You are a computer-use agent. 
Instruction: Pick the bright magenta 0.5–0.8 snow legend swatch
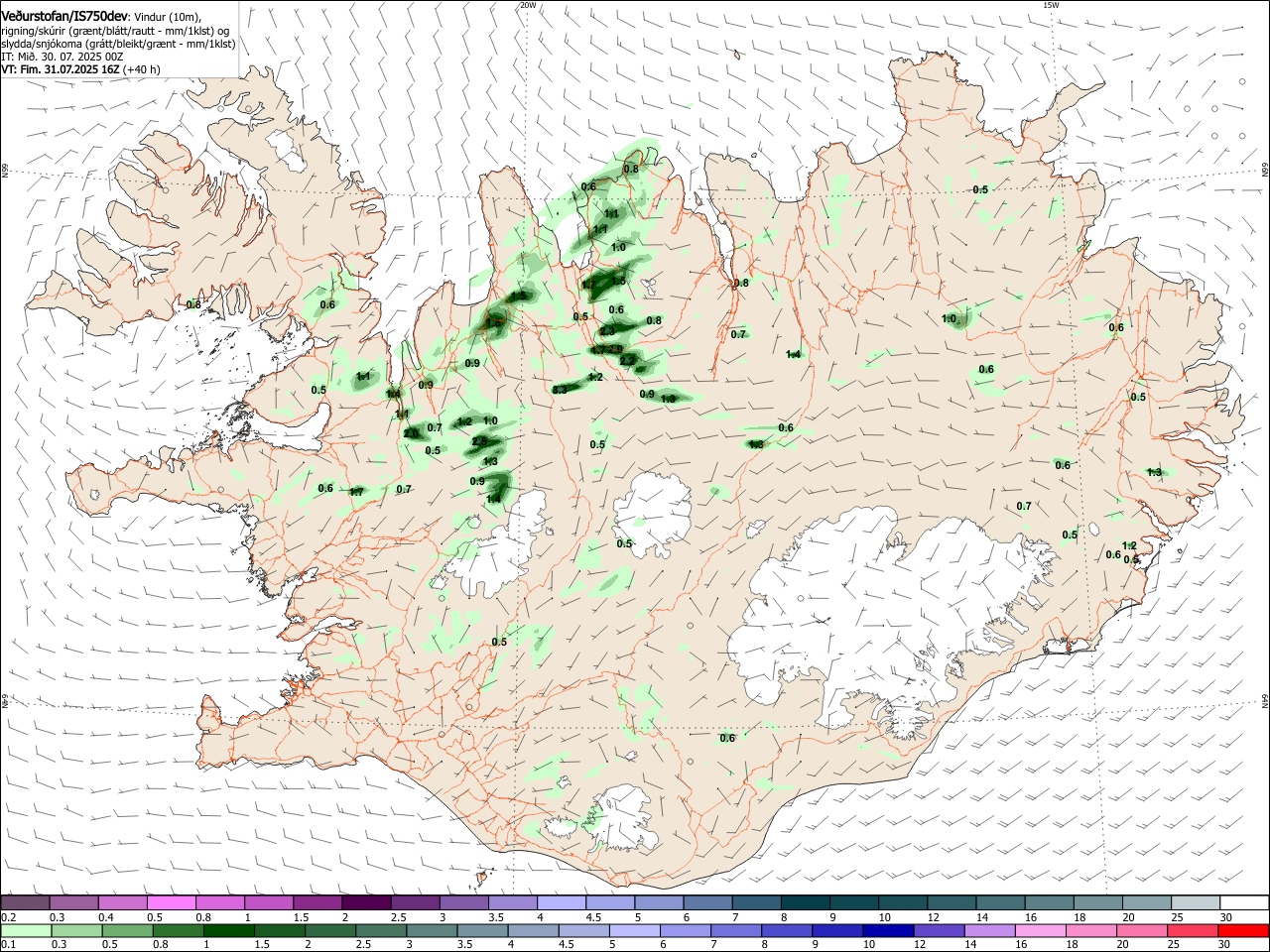click(172, 902)
